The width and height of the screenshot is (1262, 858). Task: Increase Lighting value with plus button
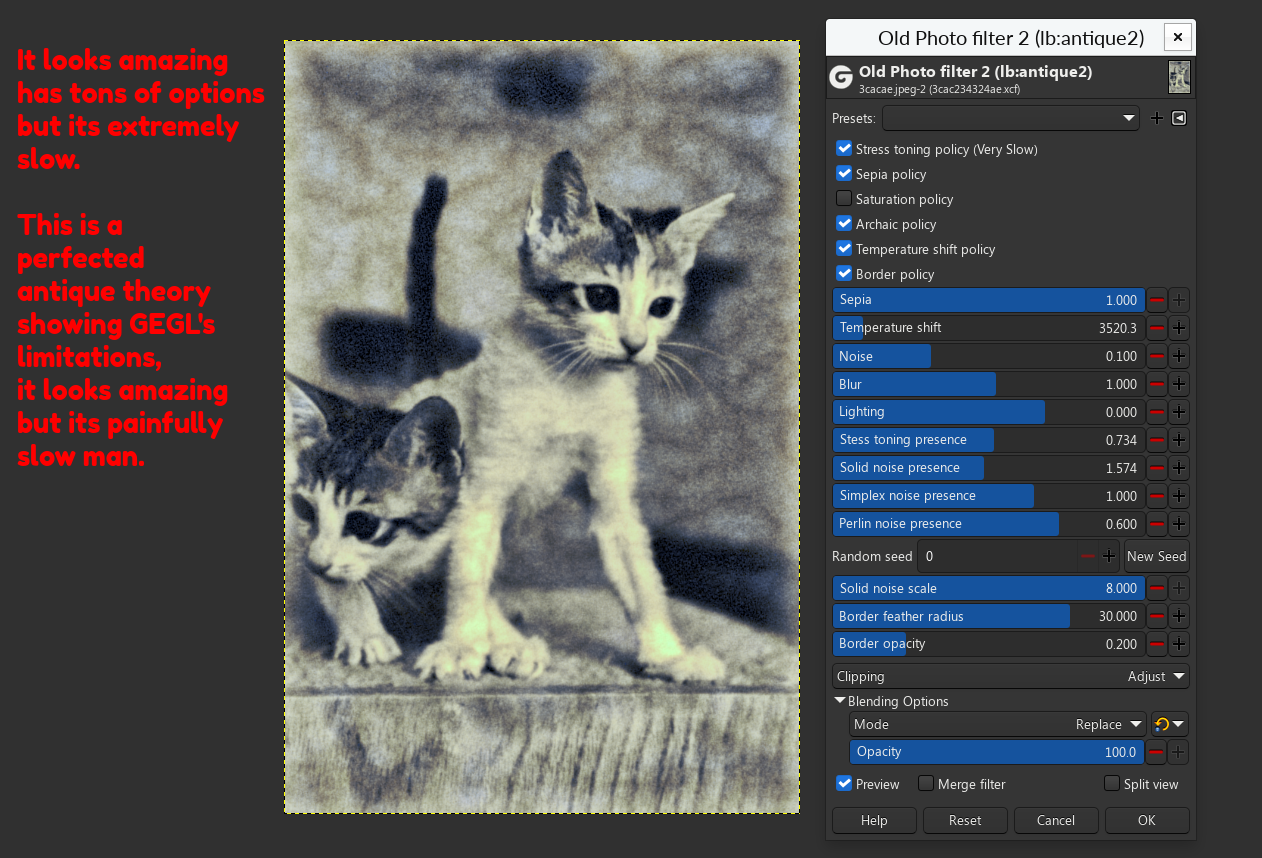coord(1179,412)
